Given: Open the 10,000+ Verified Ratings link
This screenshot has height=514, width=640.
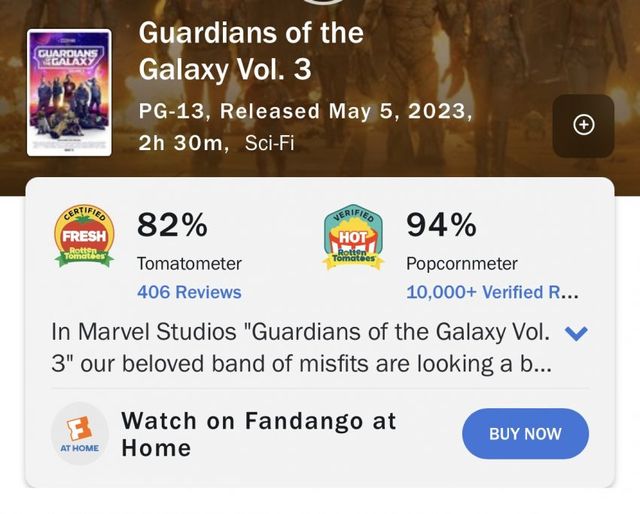Looking at the screenshot, I should click(x=492, y=292).
